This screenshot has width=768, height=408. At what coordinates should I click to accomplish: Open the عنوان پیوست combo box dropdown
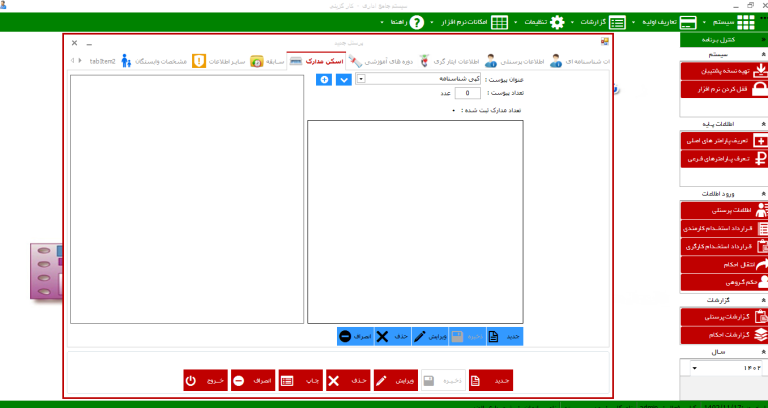(x=361, y=78)
